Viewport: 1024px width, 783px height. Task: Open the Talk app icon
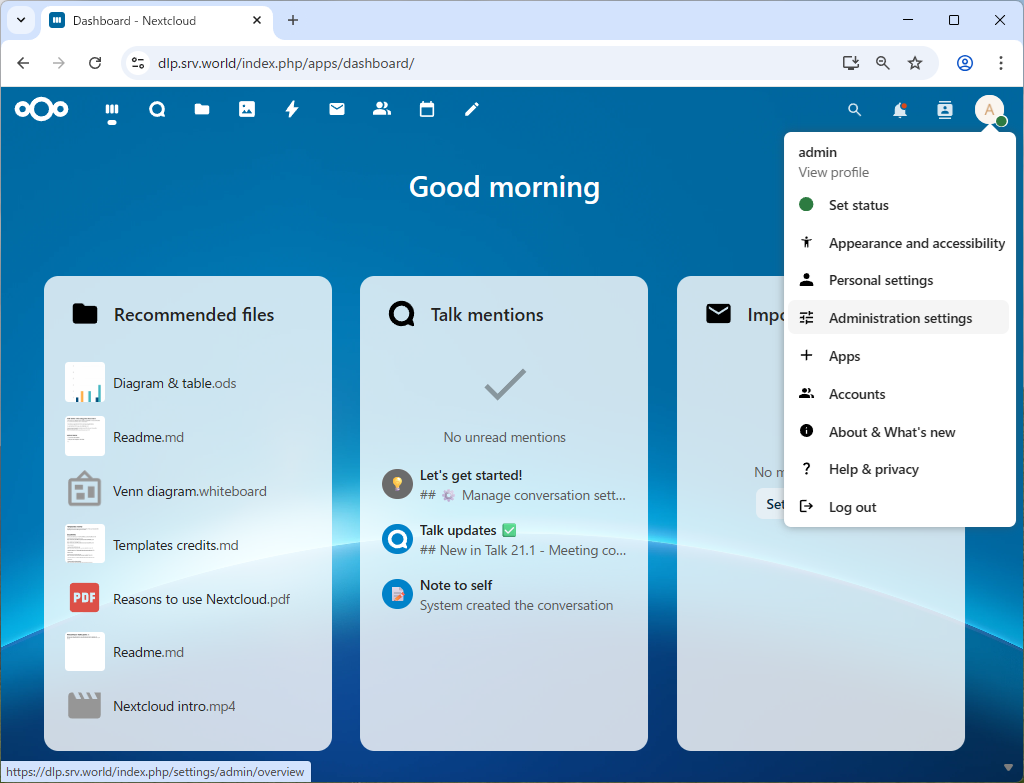[x=157, y=110]
